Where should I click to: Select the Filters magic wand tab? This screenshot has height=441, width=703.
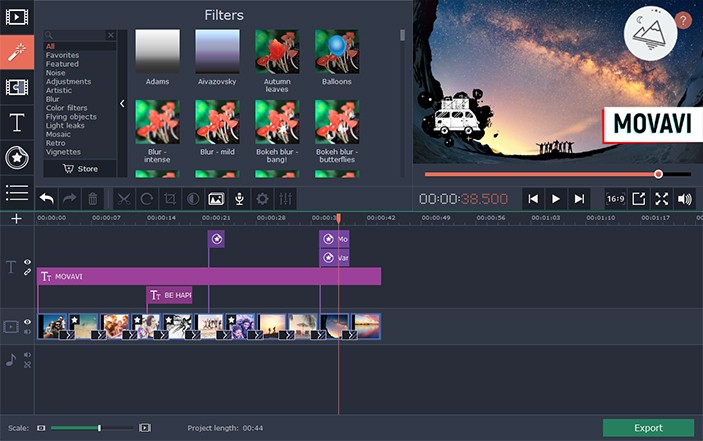coord(17,52)
